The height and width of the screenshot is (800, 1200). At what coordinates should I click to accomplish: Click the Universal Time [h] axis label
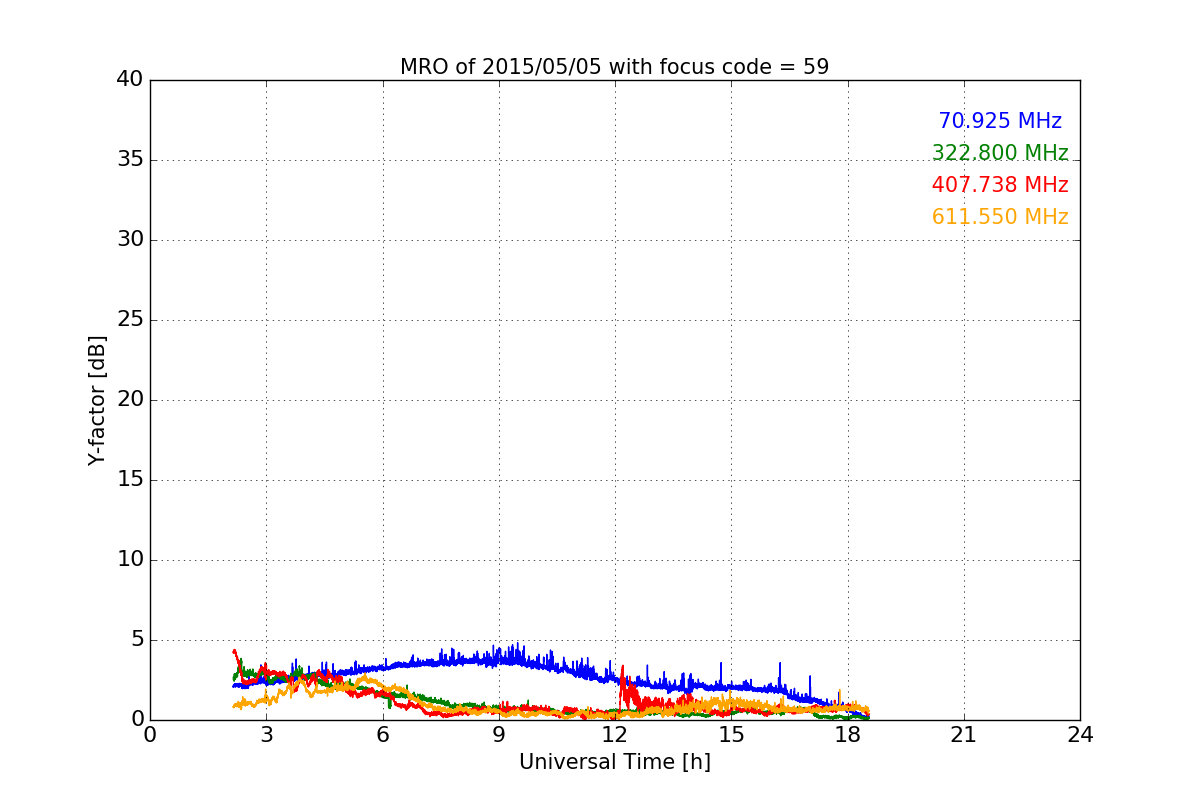pos(614,762)
